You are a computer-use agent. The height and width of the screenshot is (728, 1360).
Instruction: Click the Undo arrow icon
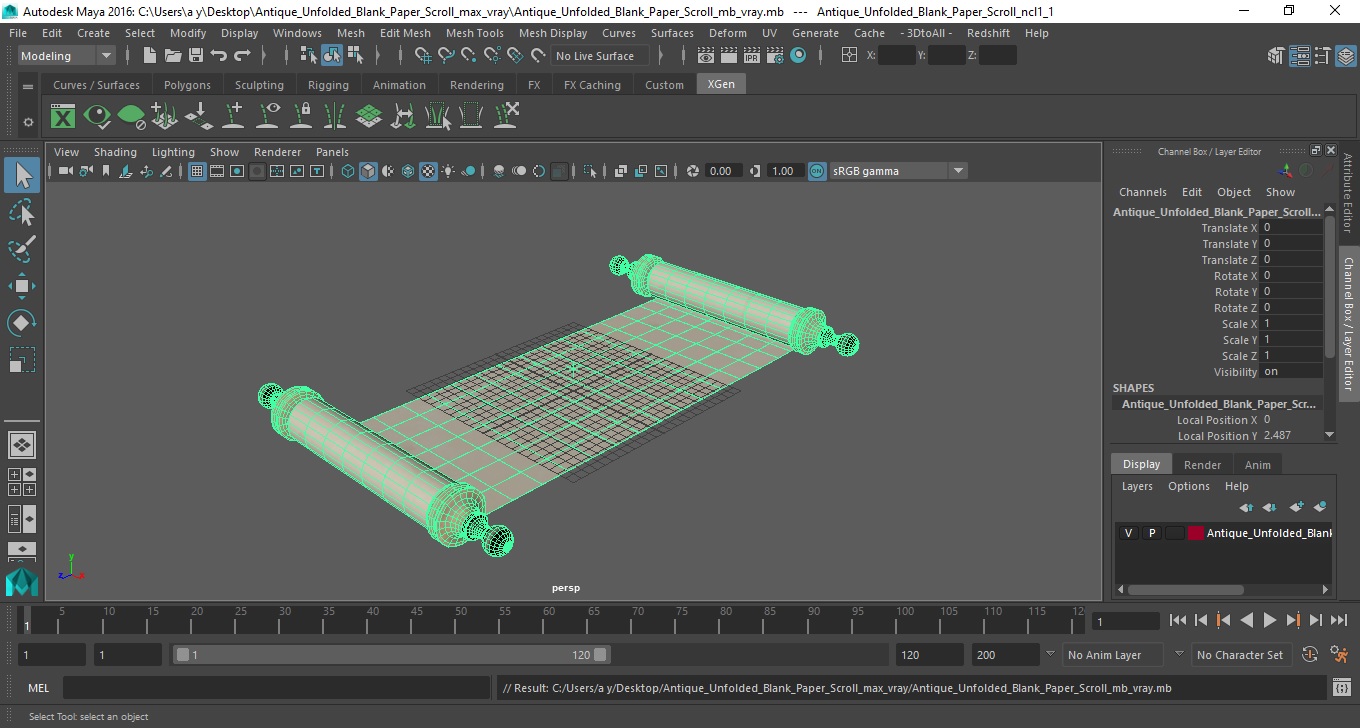tap(219, 56)
